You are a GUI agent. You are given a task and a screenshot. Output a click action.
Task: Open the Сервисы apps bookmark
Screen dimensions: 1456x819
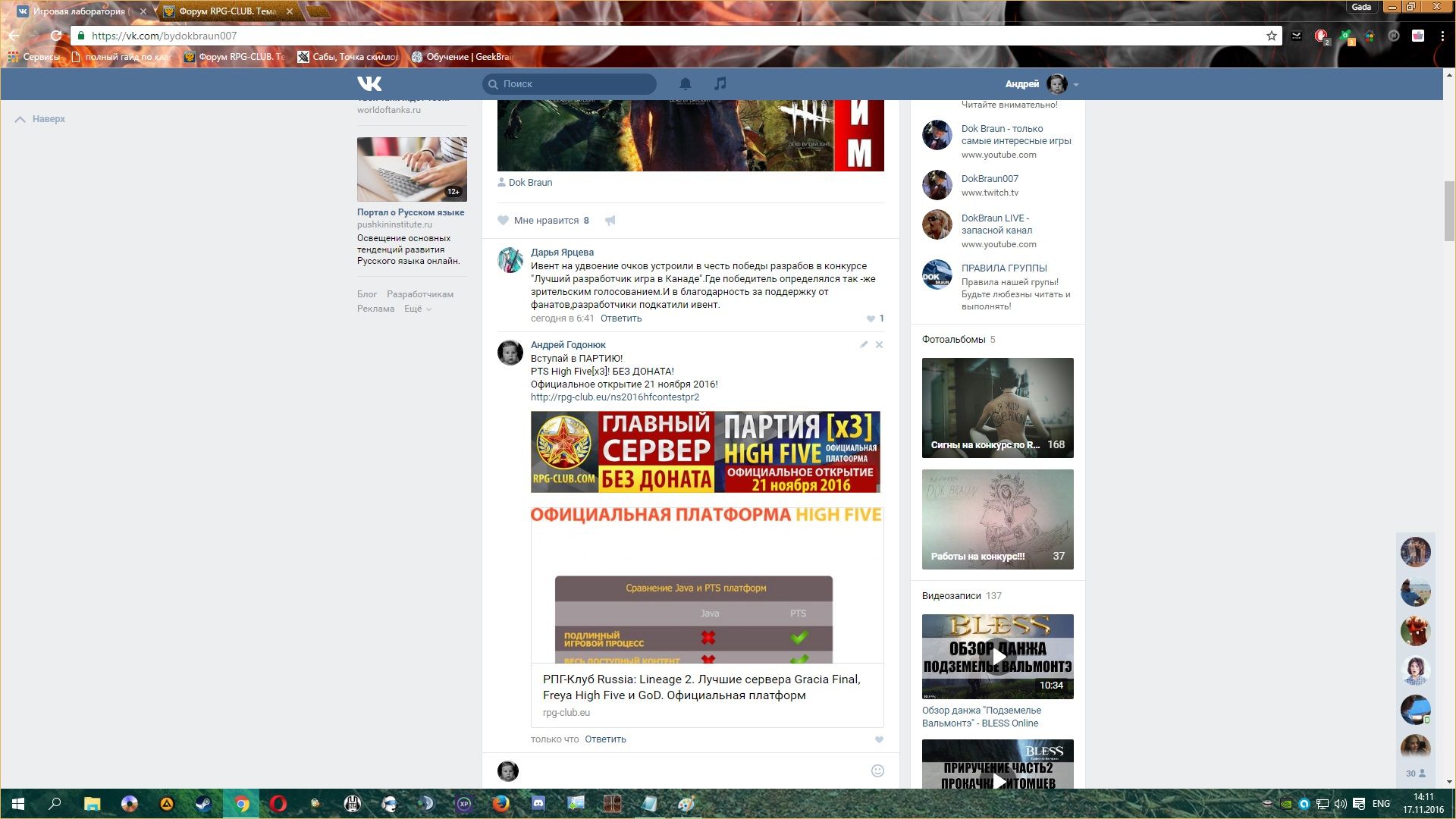click(33, 57)
